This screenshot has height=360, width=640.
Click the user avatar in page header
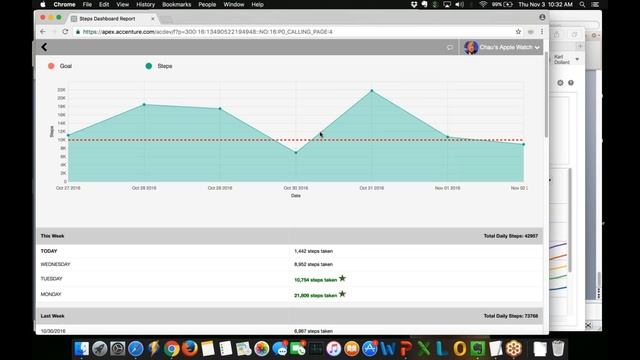pos(471,47)
